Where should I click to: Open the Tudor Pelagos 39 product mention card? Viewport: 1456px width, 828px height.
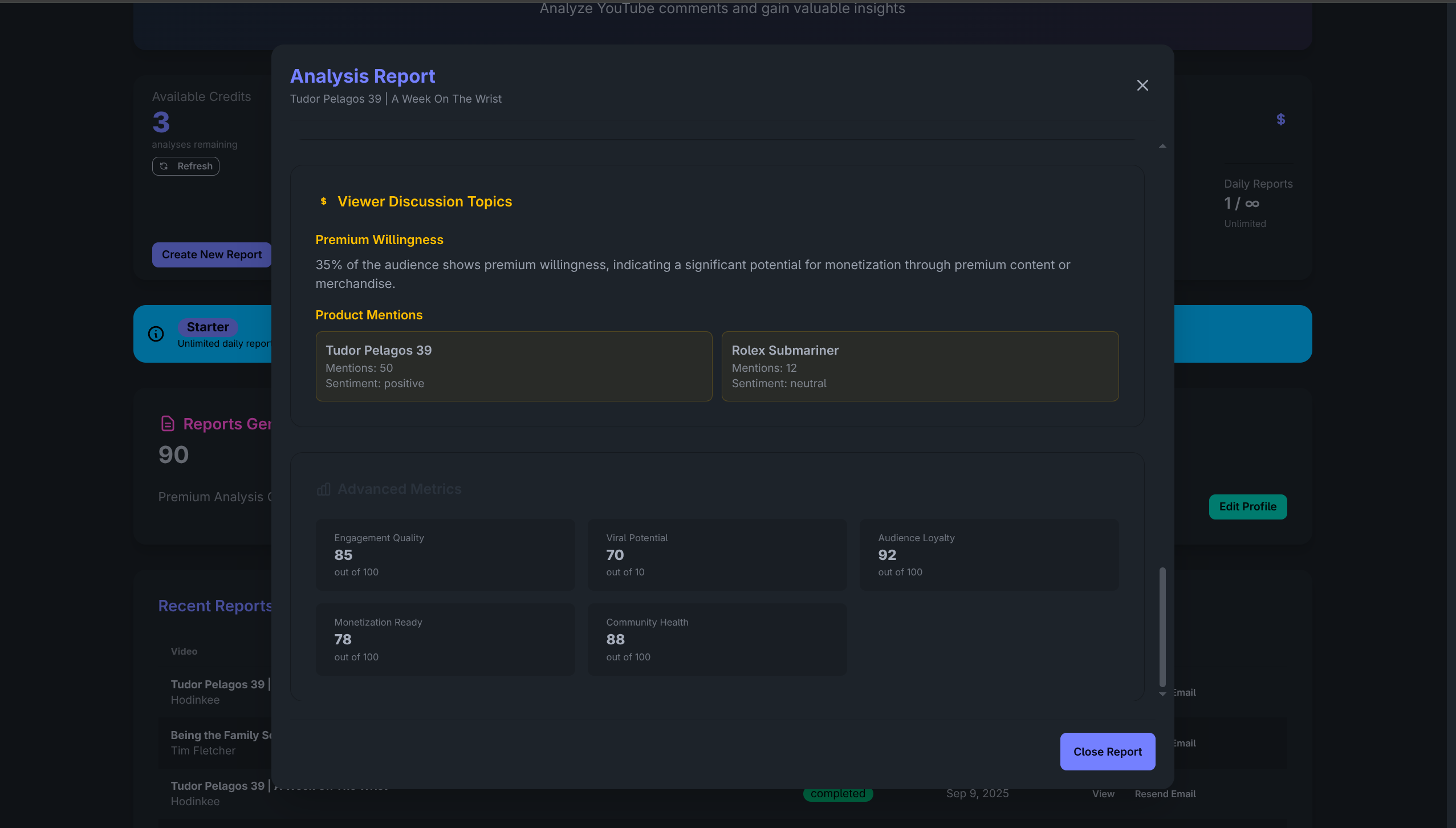coord(514,366)
